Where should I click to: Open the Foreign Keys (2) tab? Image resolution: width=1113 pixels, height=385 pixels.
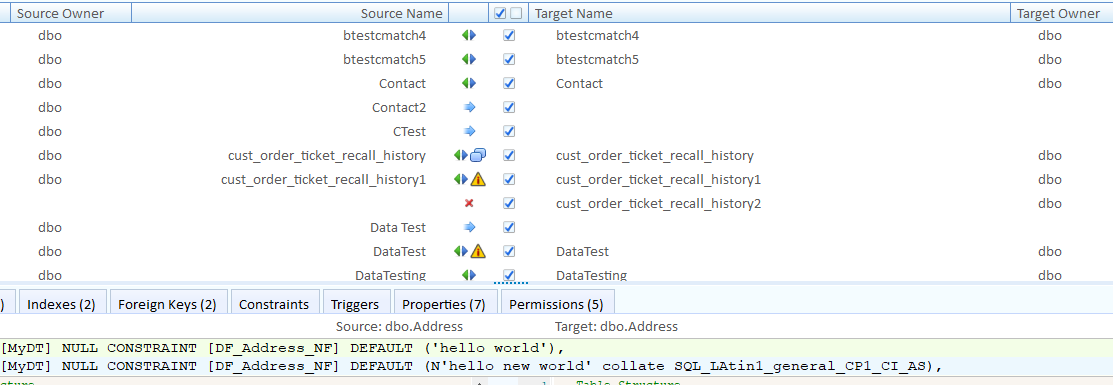(x=168, y=304)
